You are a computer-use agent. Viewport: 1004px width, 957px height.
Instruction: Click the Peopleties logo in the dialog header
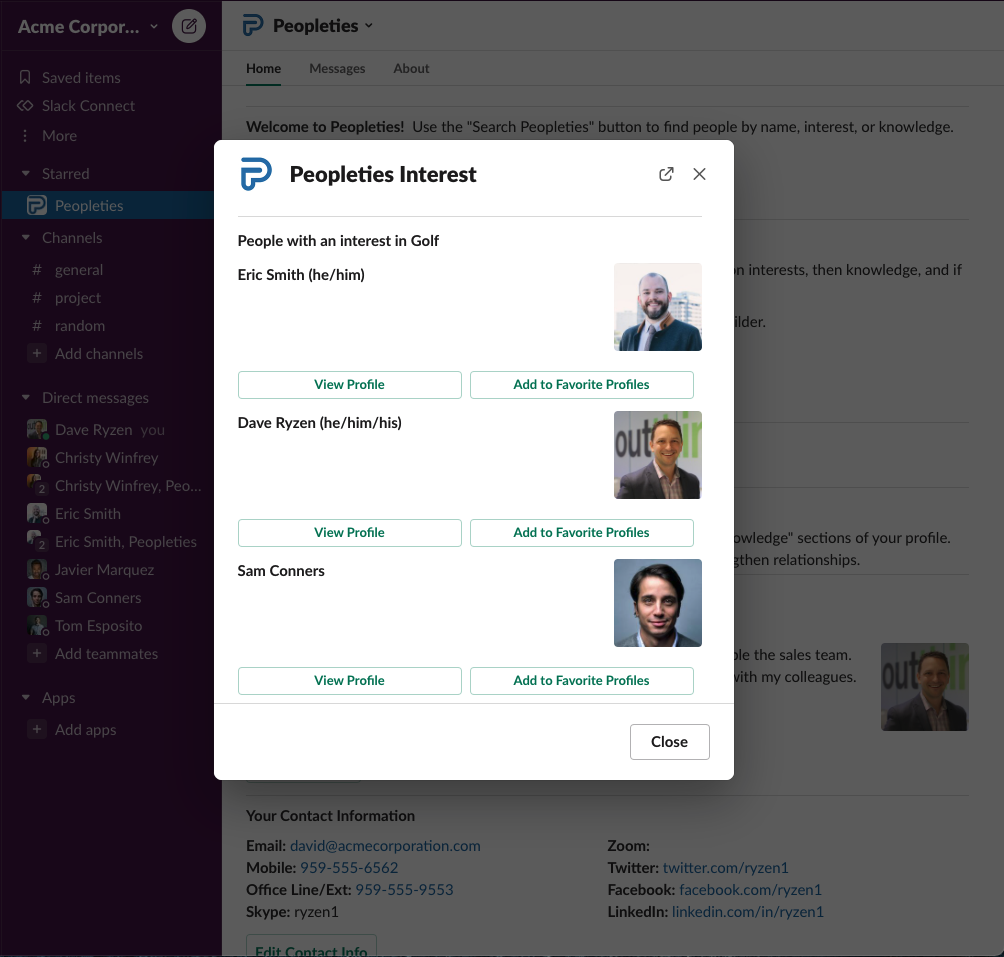[x=256, y=174]
